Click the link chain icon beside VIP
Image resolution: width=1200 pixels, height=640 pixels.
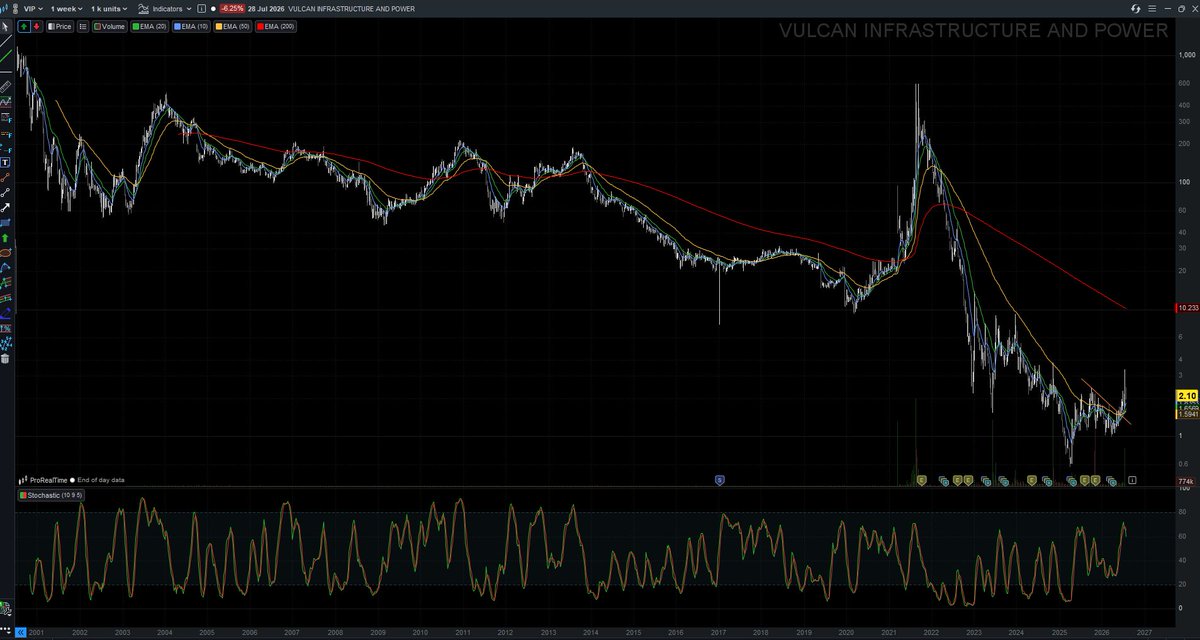[15, 9]
